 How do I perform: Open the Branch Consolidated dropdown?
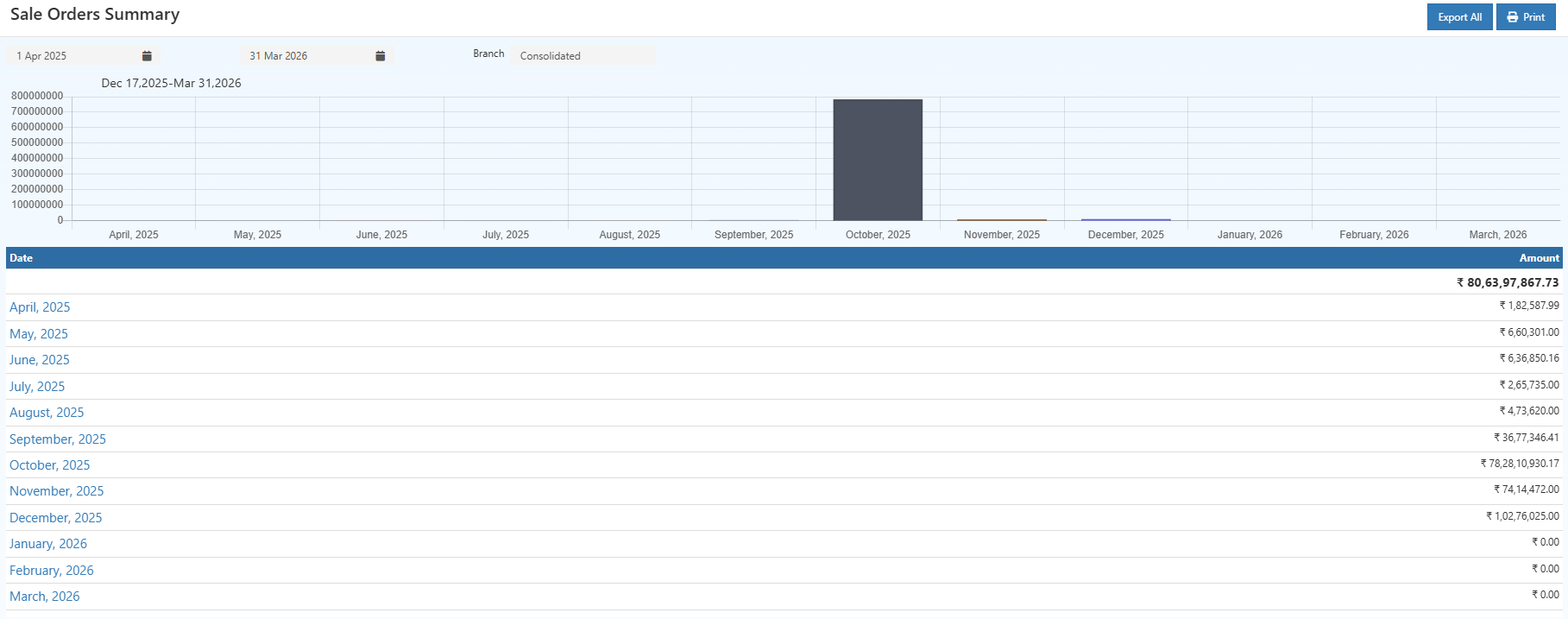coord(582,56)
